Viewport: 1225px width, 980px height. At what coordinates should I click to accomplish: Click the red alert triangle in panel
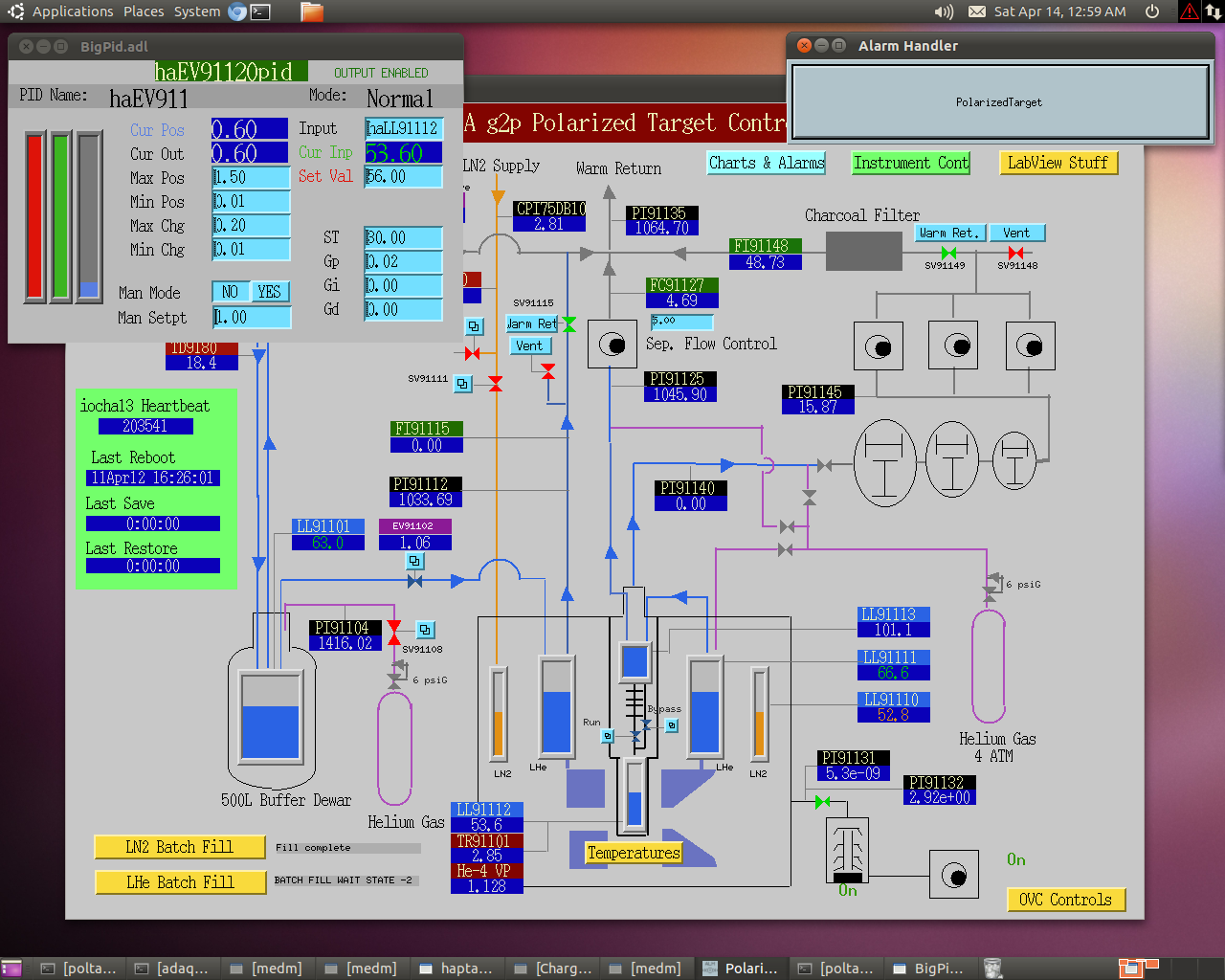coord(1190,11)
